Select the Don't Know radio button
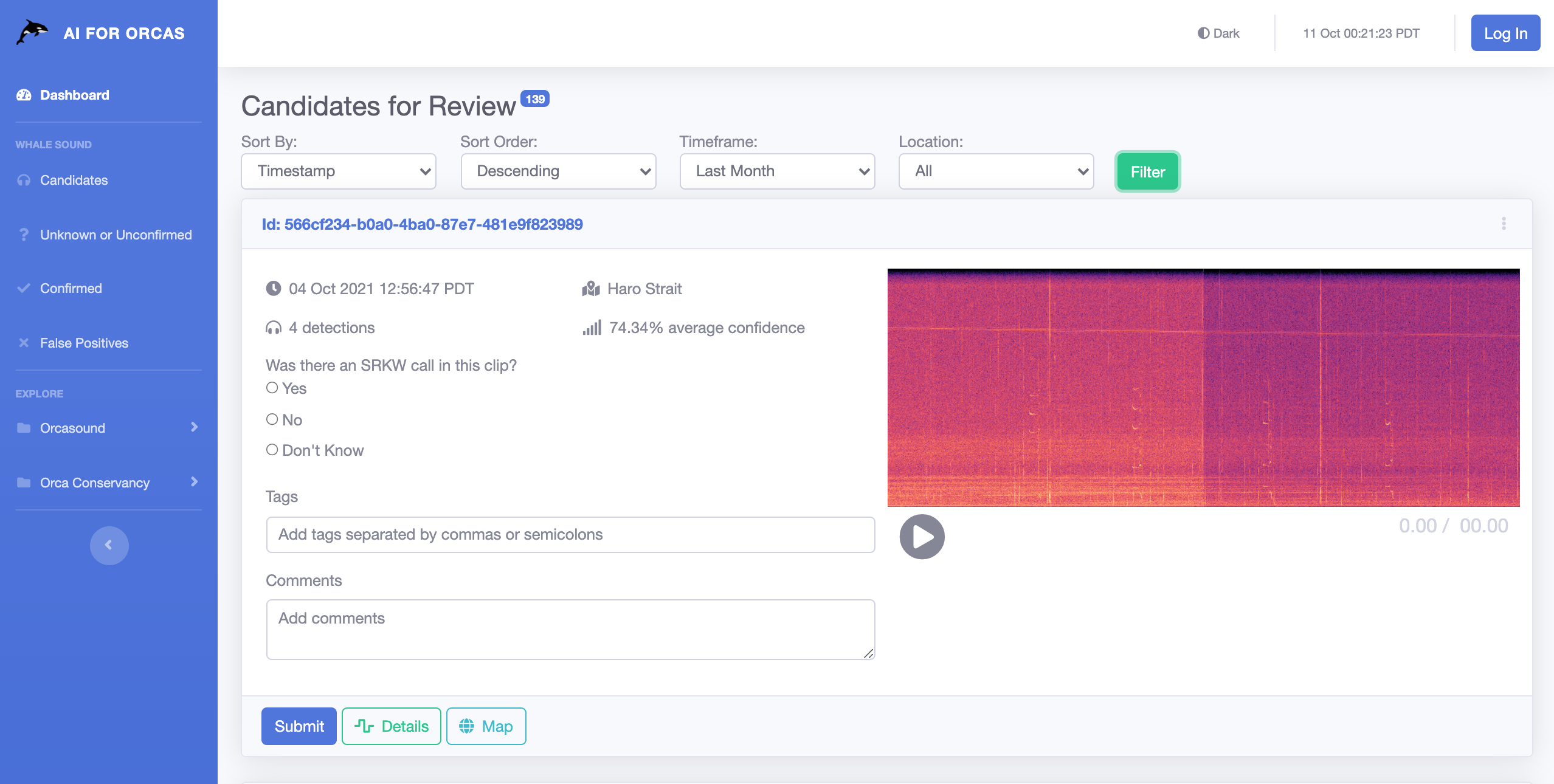 [270, 450]
